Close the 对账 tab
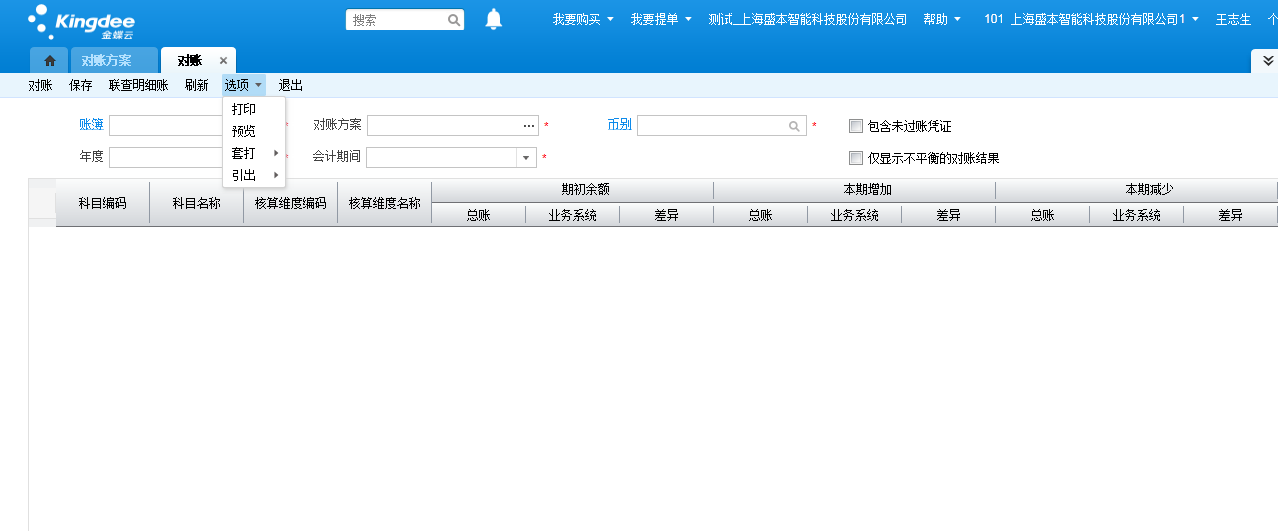The width and height of the screenshot is (1278, 531). 223,61
